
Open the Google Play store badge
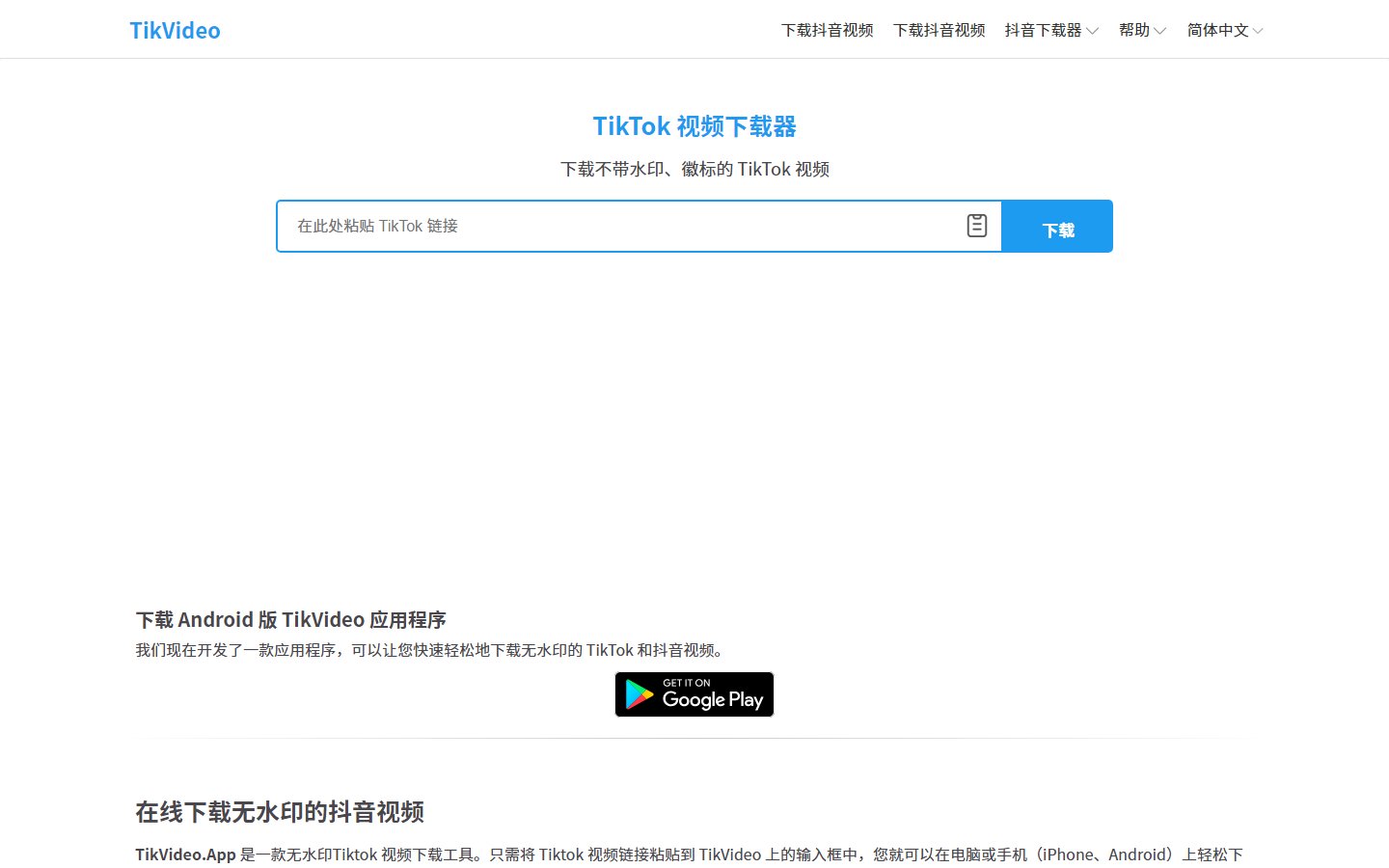(x=694, y=694)
